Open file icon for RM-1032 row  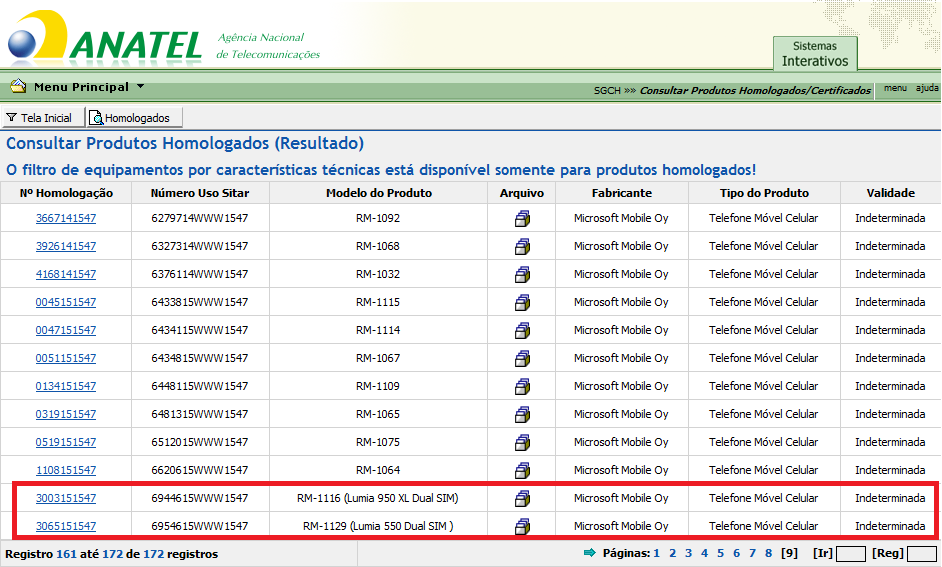tap(522, 274)
